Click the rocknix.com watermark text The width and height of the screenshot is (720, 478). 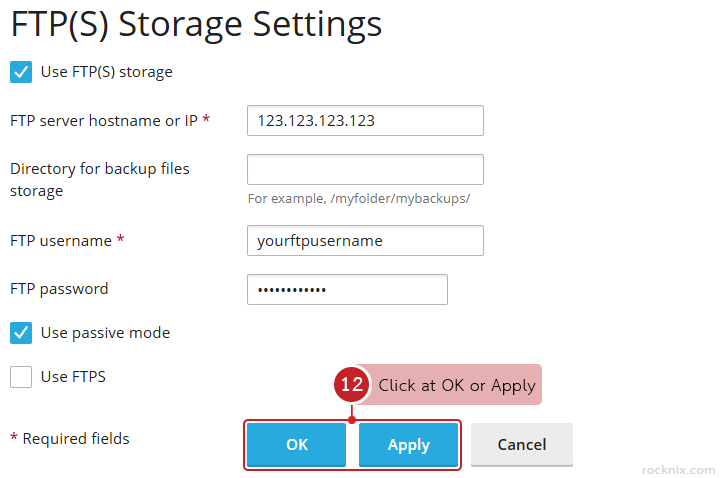[x=678, y=469]
